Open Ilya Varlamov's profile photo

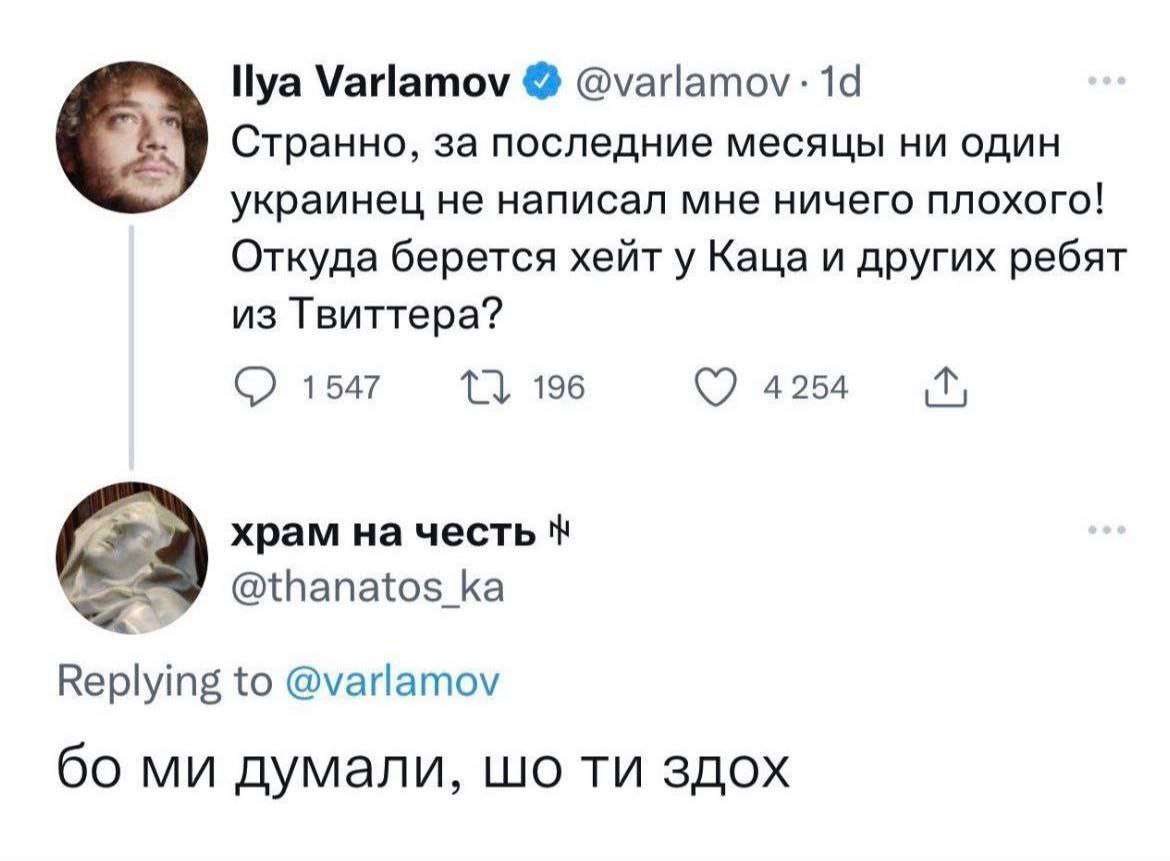coord(132,138)
